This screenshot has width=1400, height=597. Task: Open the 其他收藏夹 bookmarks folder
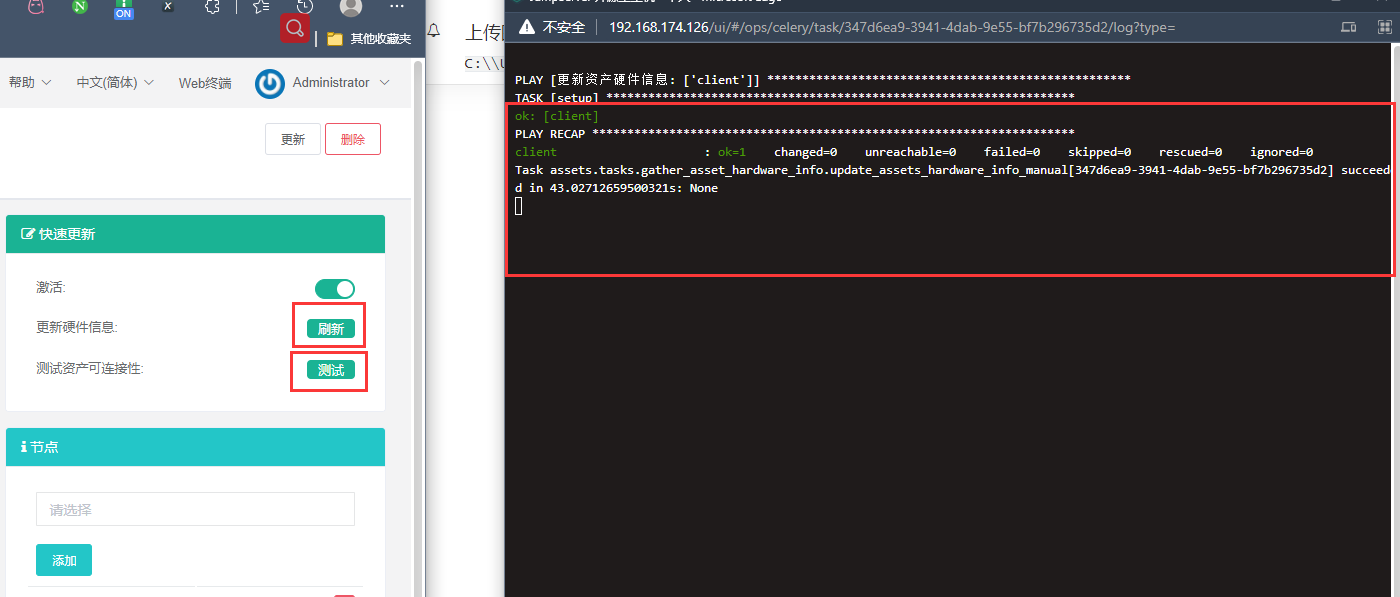tap(369, 39)
